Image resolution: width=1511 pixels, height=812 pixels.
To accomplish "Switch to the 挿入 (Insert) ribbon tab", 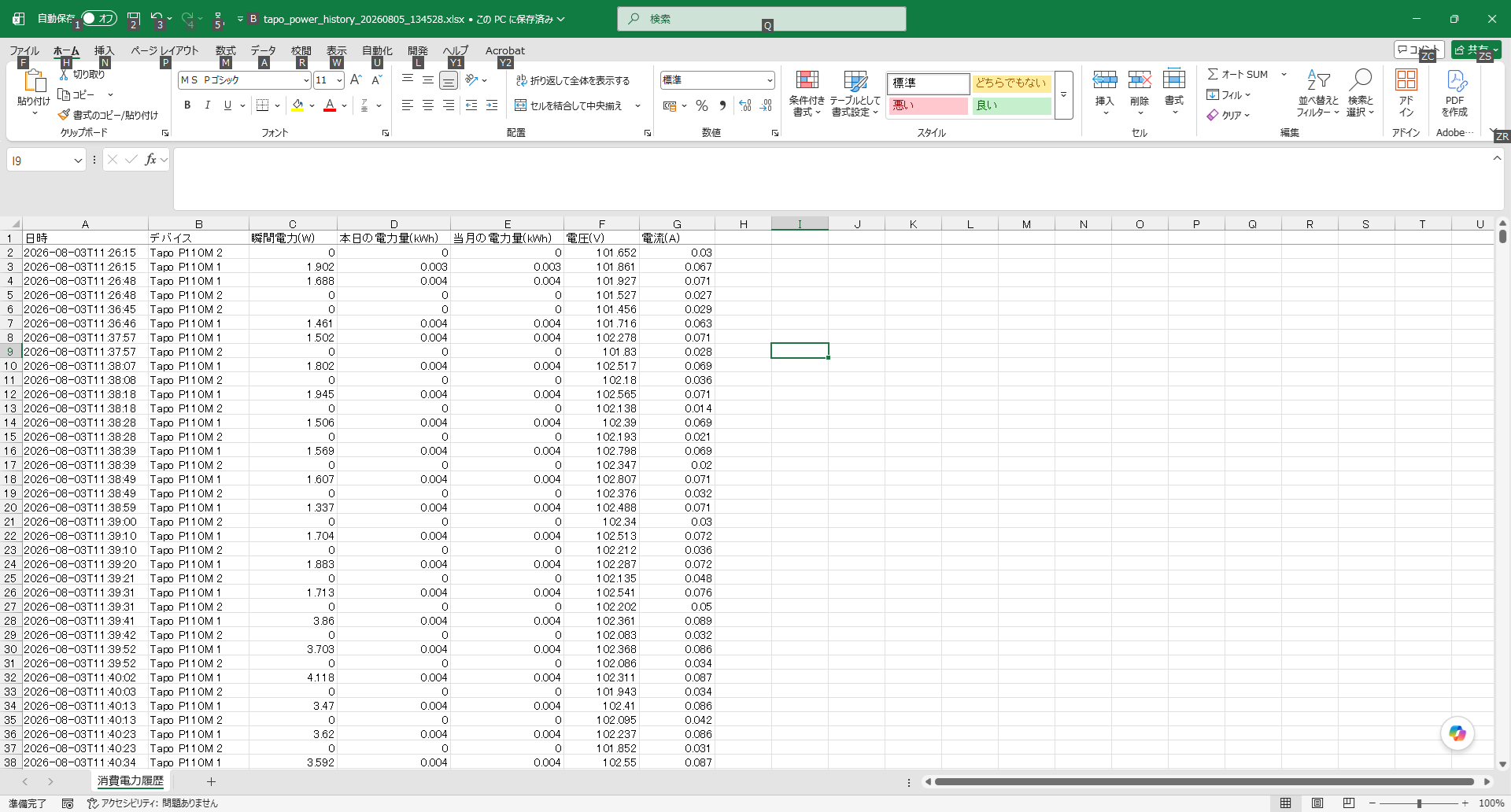I will [104, 50].
